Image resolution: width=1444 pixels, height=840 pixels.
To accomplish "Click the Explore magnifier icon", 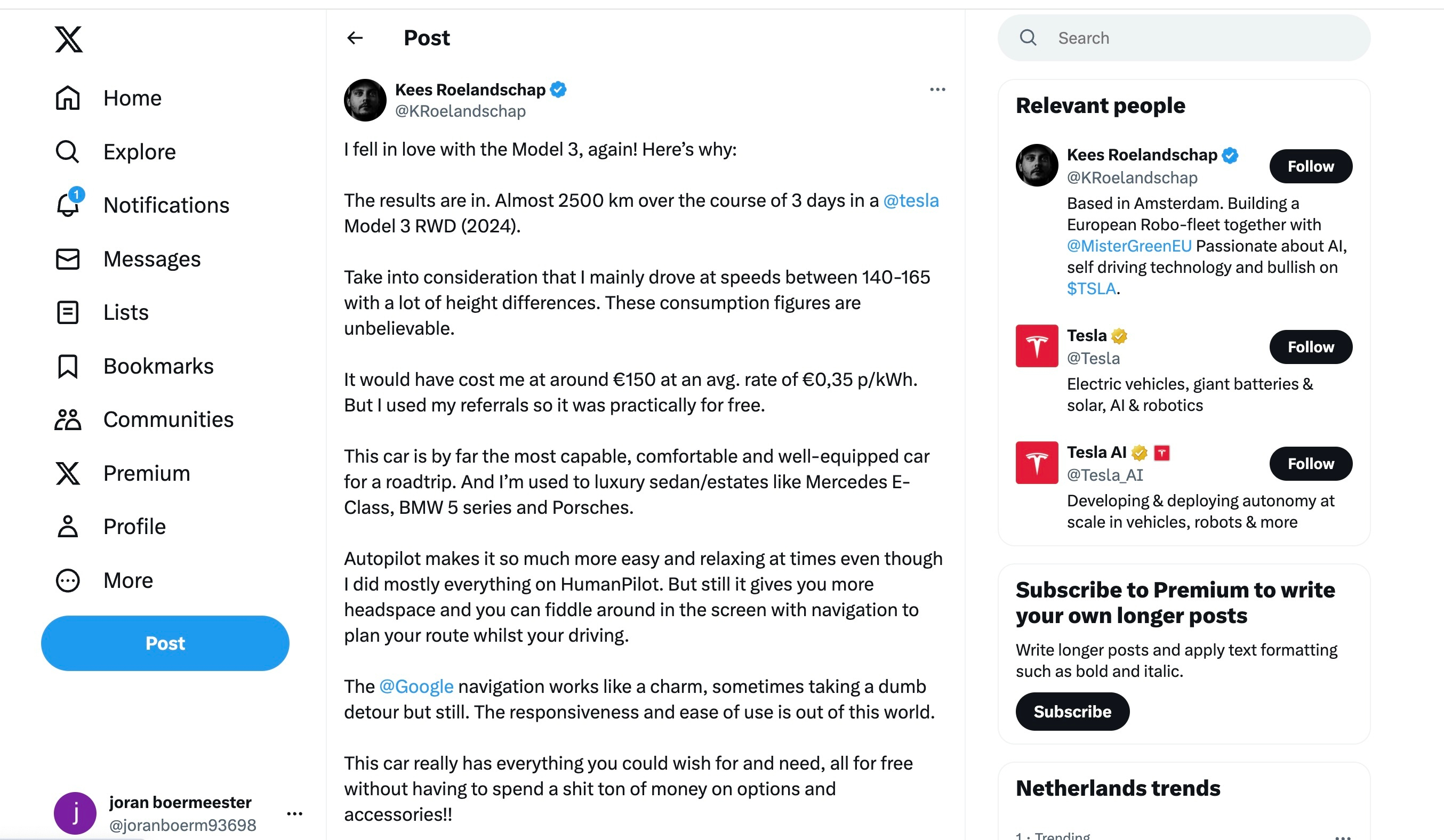I will pyautogui.click(x=68, y=152).
